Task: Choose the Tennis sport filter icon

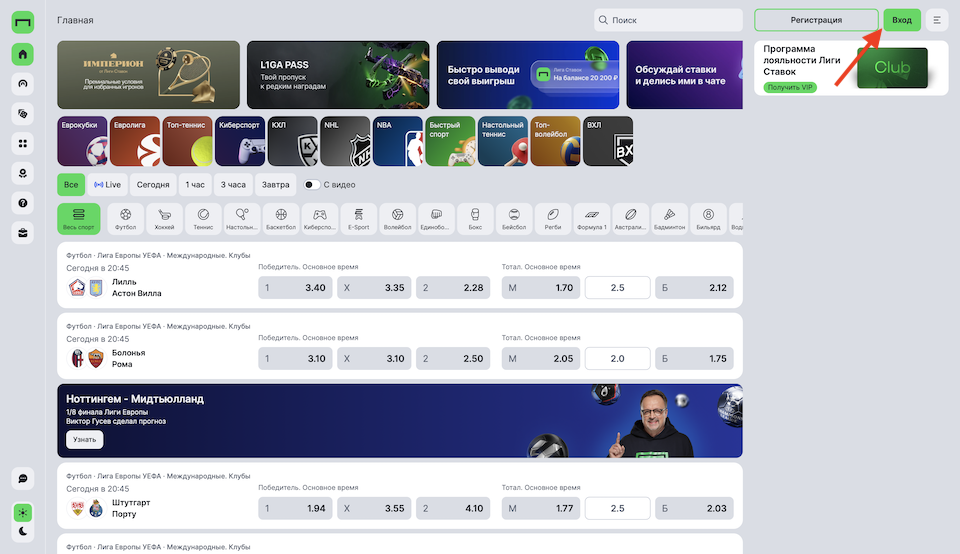Action: 203,219
